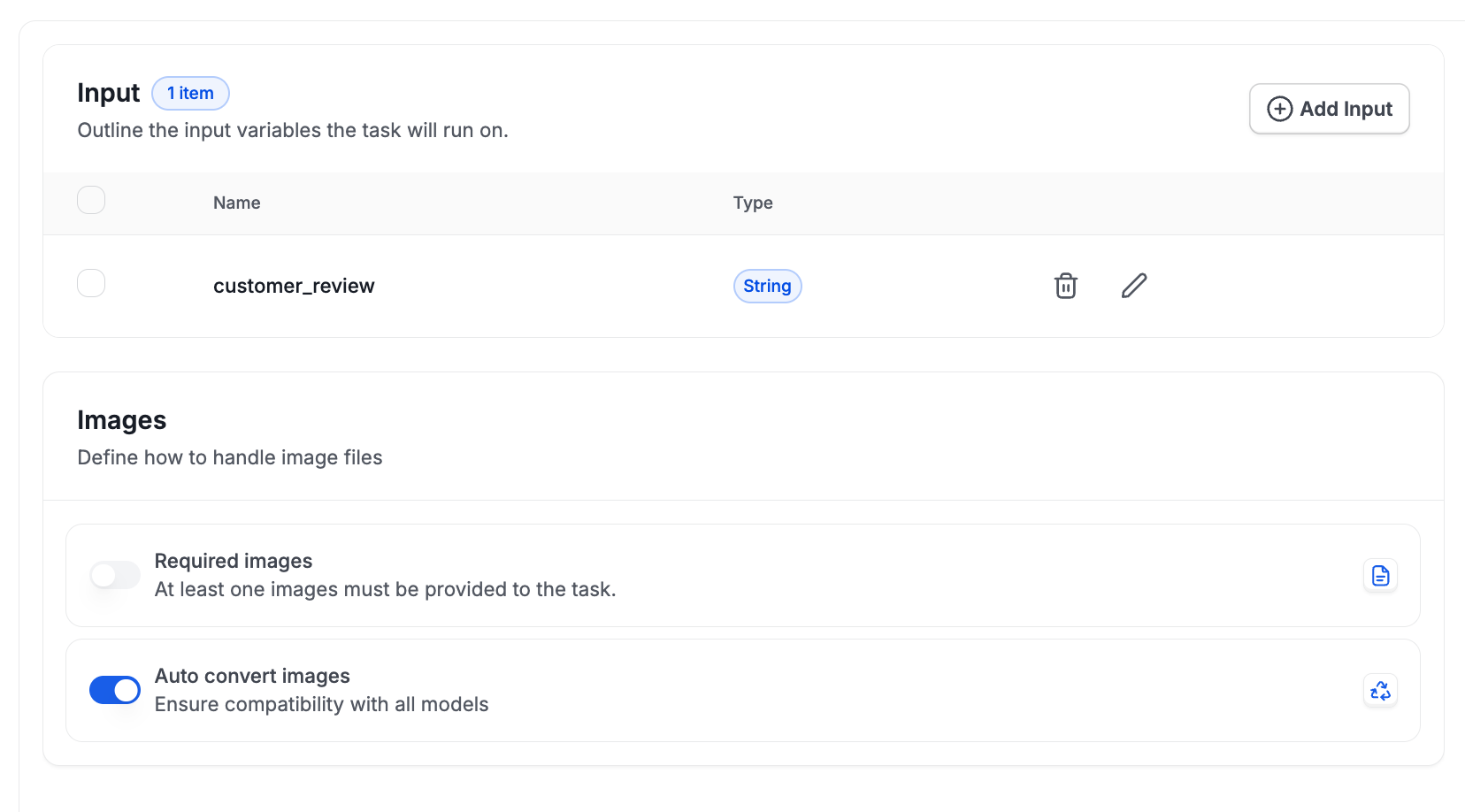
Task: Disable the Auto convert images switch
Action: 115,691
